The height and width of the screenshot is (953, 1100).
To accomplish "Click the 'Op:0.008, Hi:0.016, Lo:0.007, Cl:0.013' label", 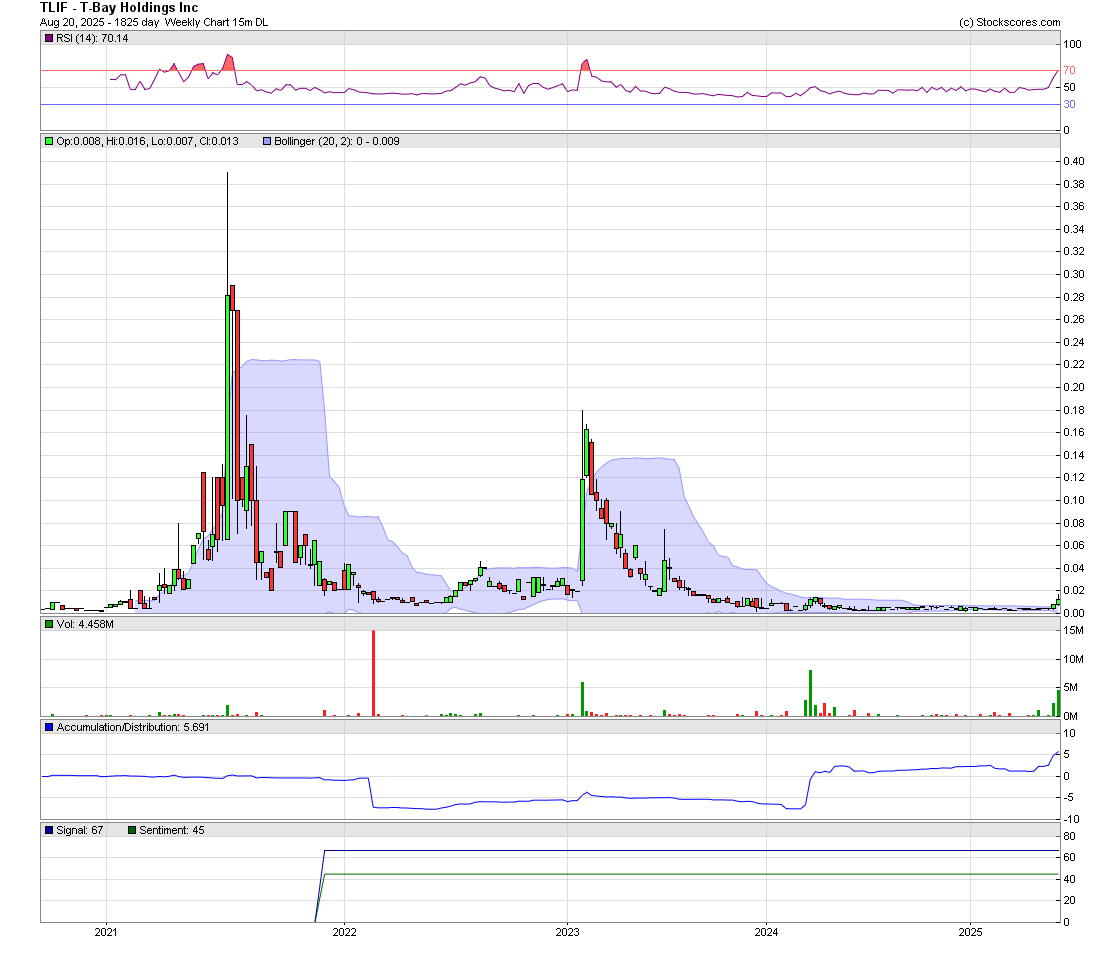I will 147,141.
